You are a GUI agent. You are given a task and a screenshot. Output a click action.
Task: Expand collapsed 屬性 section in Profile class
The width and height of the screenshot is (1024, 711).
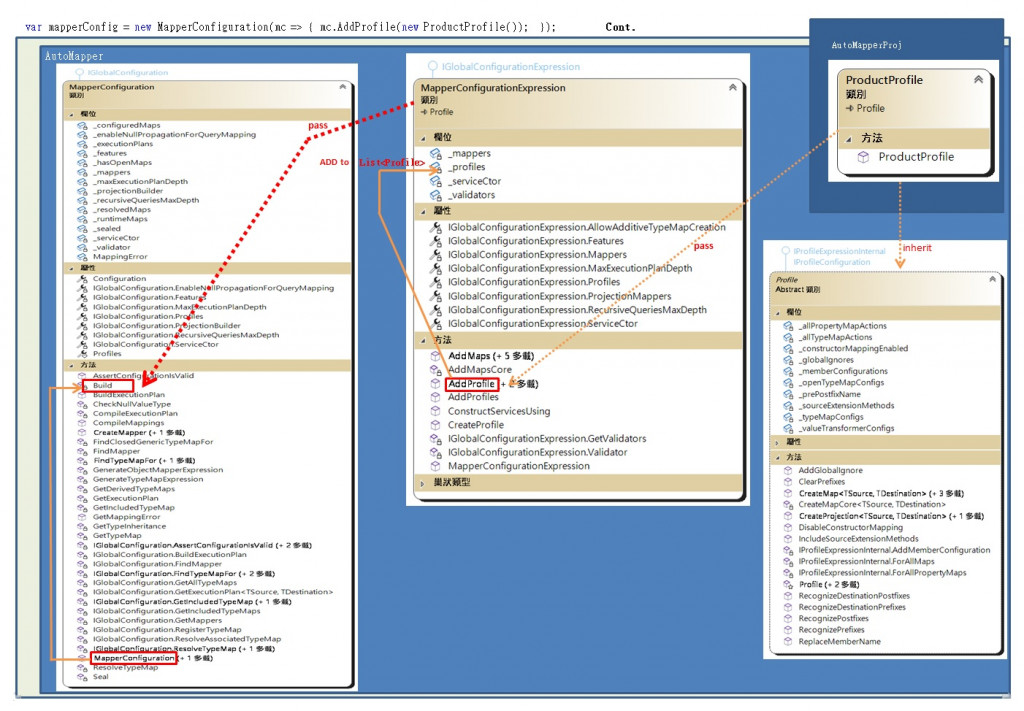(x=777, y=443)
